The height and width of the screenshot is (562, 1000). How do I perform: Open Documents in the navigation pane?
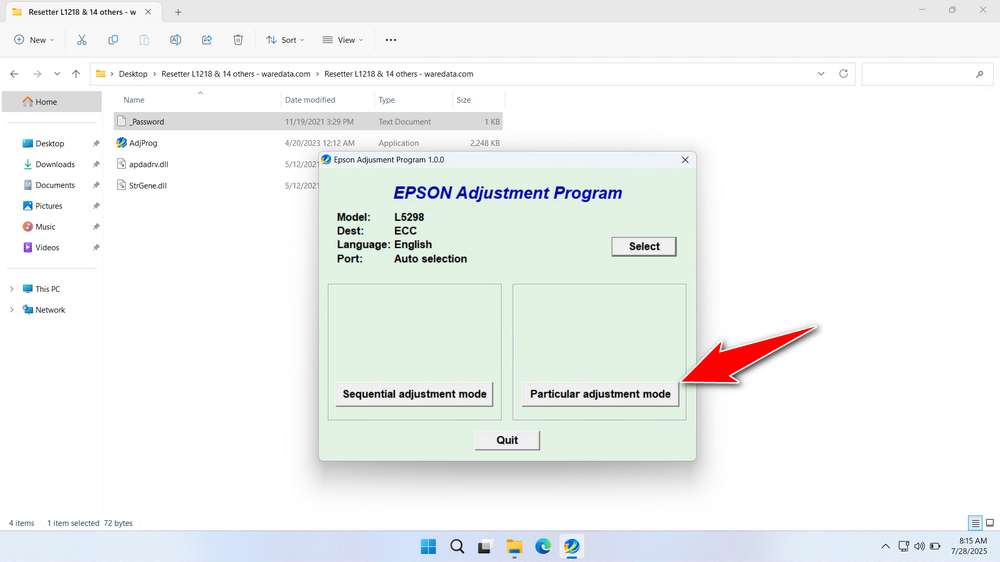[x=52, y=185]
